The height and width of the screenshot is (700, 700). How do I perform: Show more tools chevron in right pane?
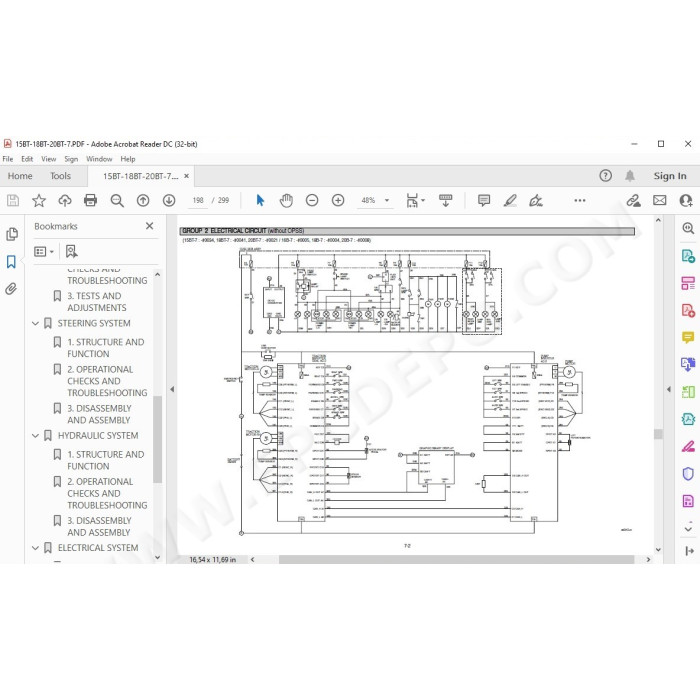click(x=688, y=529)
